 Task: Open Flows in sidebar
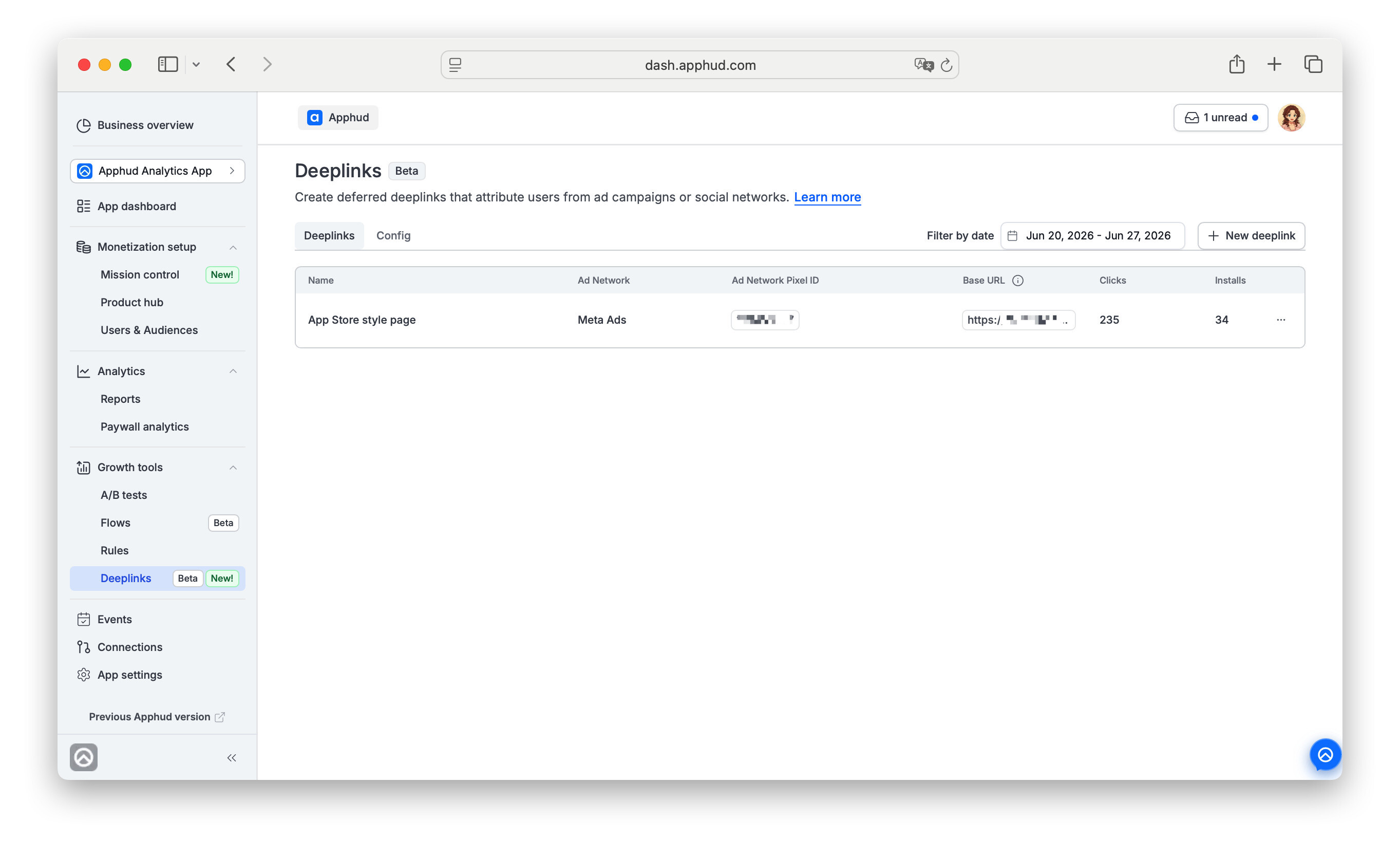coord(116,524)
